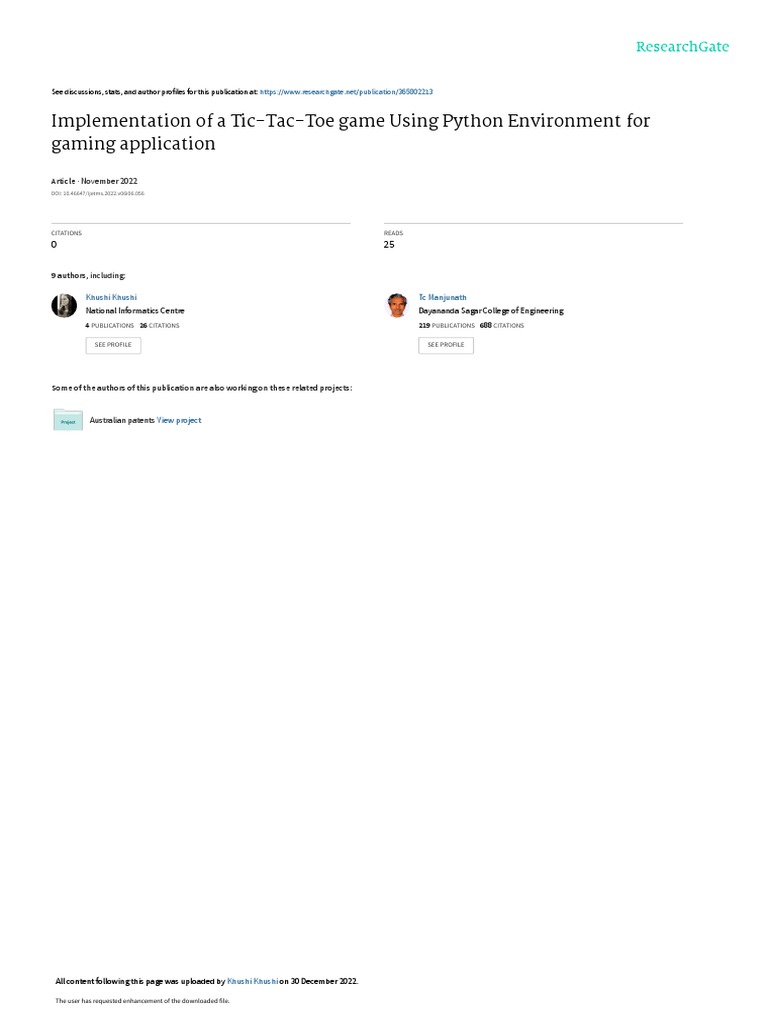
Task: Click the publication title heading
Action: [350, 132]
